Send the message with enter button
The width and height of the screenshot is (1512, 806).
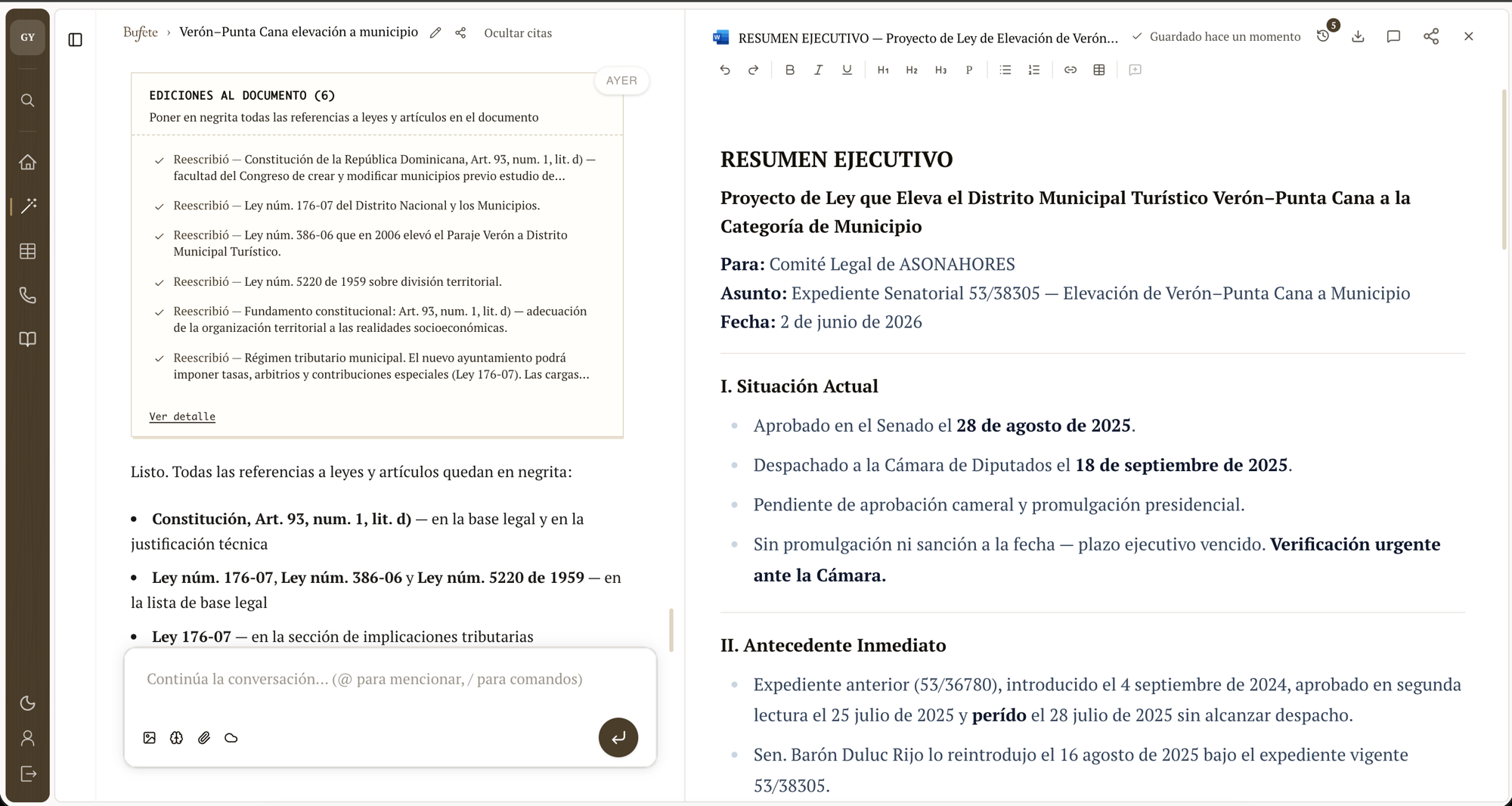pos(618,737)
